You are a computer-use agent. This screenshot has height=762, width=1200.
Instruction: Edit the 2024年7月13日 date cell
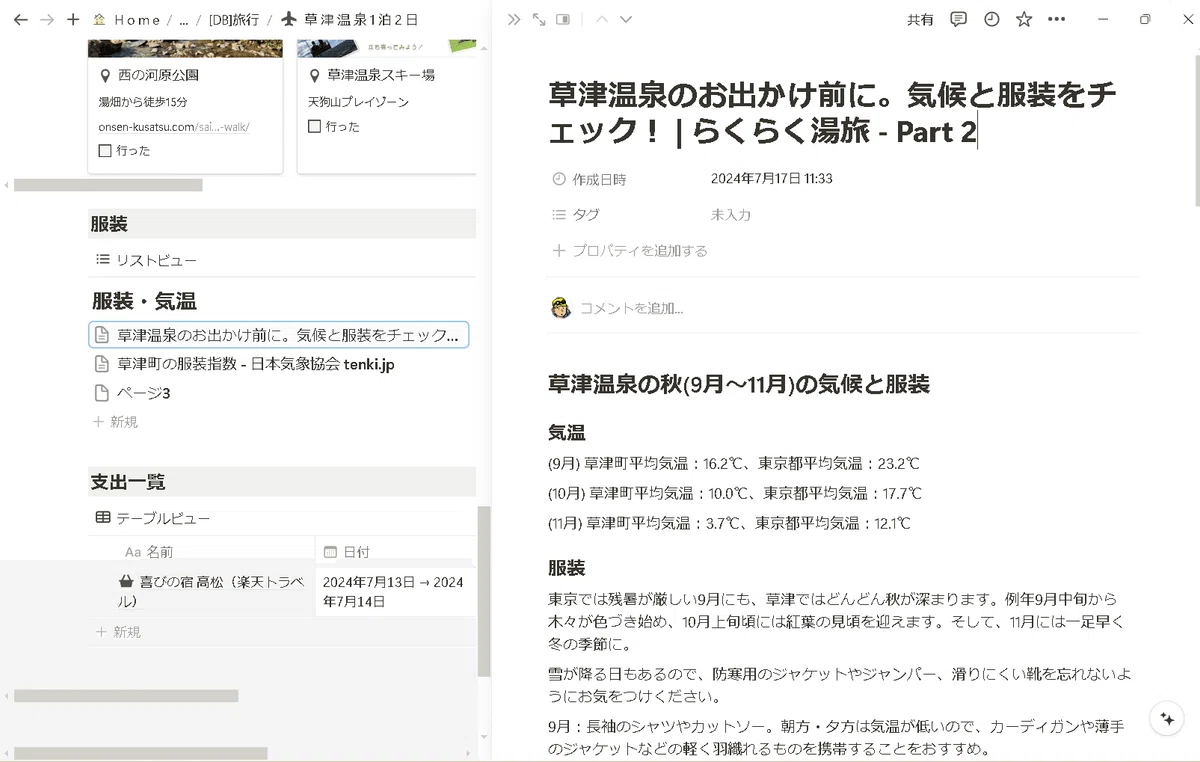(393, 592)
